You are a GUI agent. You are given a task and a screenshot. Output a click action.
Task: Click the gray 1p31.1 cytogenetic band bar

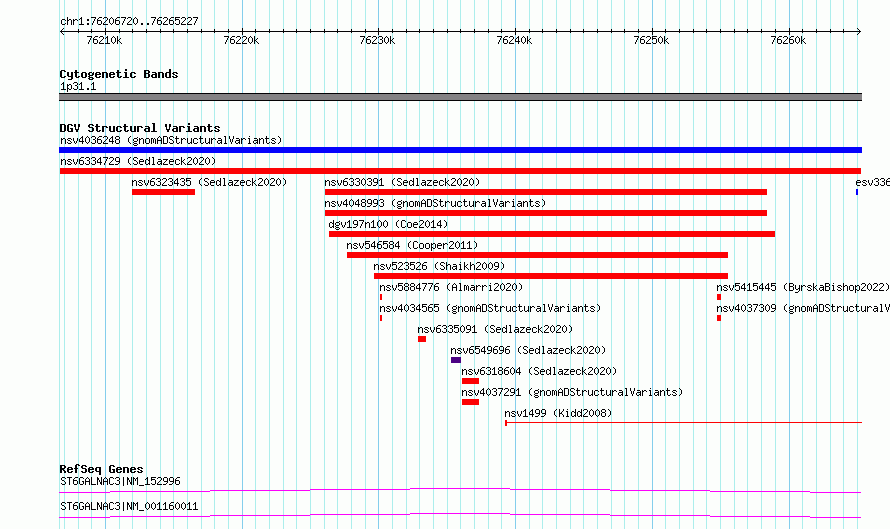[x=460, y=97]
